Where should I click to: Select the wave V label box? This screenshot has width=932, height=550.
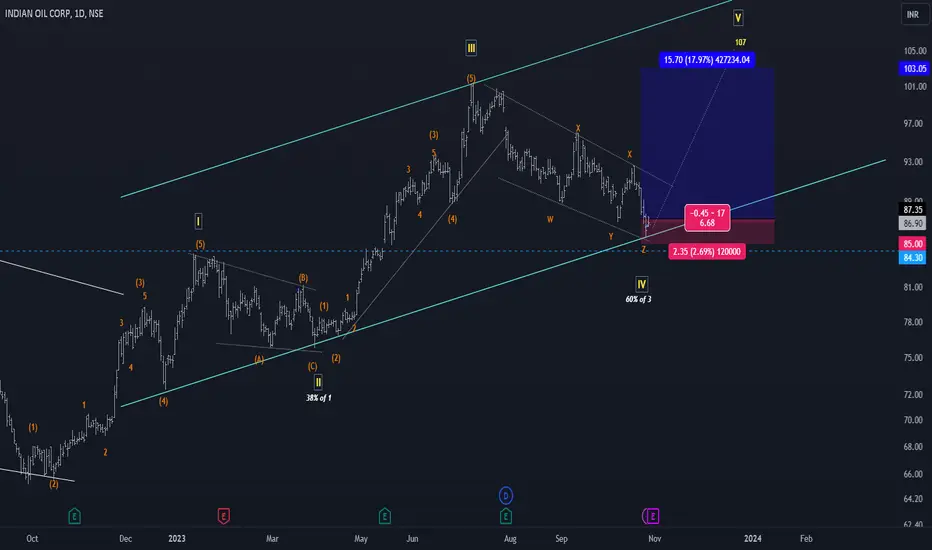pos(738,18)
